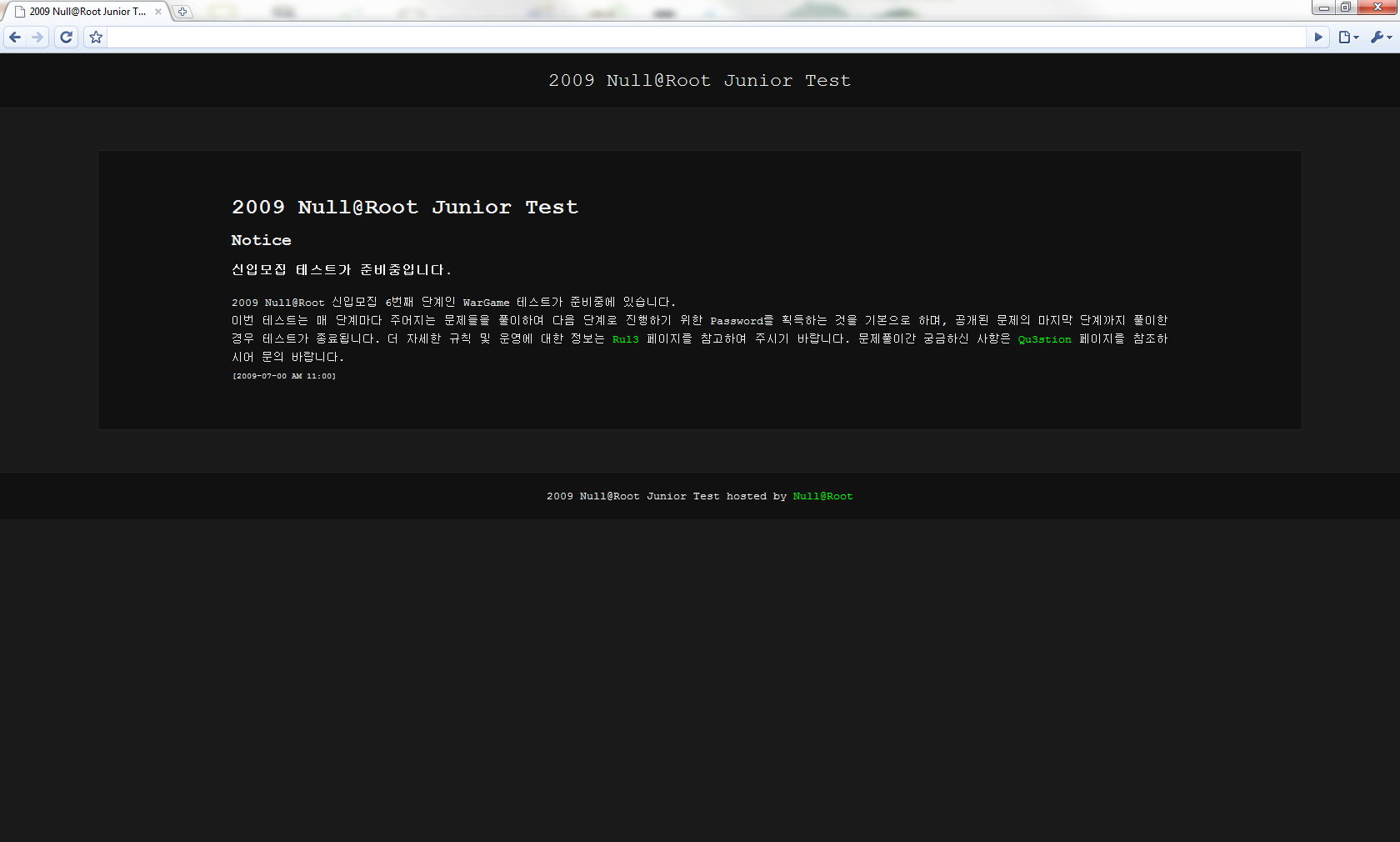The width and height of the screenshot is (1400, 842).
Task: Click the top banner site title
Action: tap(699, 81)
